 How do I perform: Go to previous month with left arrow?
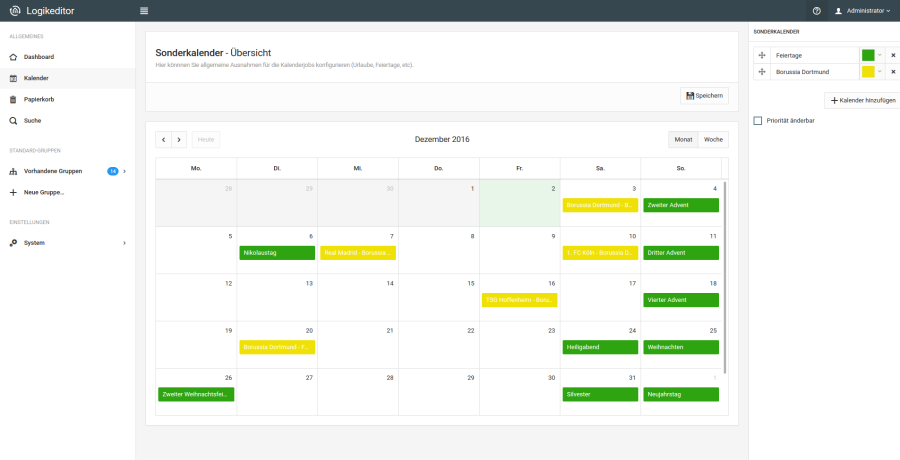(164, 140)
